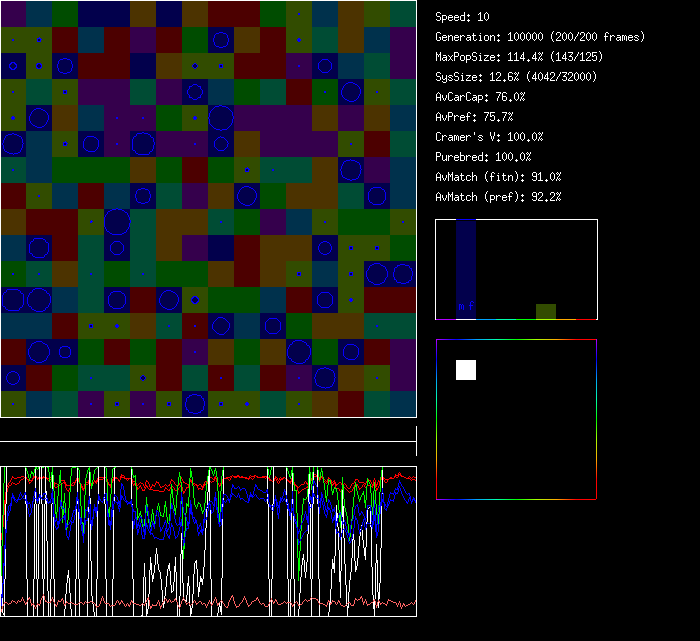
Task: Click the white square in the rainbow-bordered box
Action: point(466,370)
